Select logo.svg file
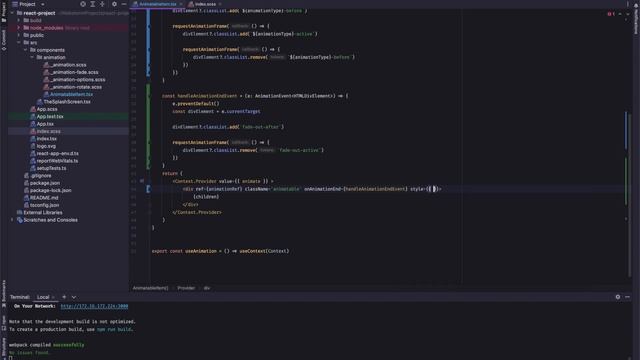Viewport: 640px width, 360px height. point(46,146)
